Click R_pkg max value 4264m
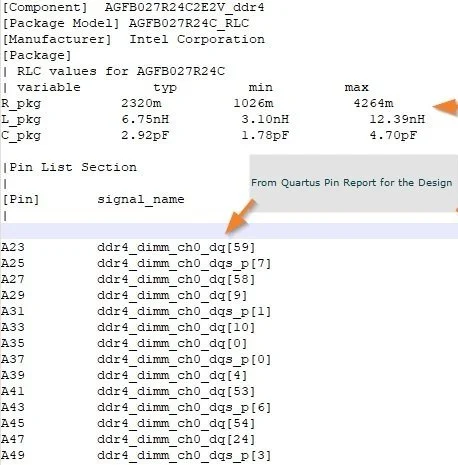 373,103
